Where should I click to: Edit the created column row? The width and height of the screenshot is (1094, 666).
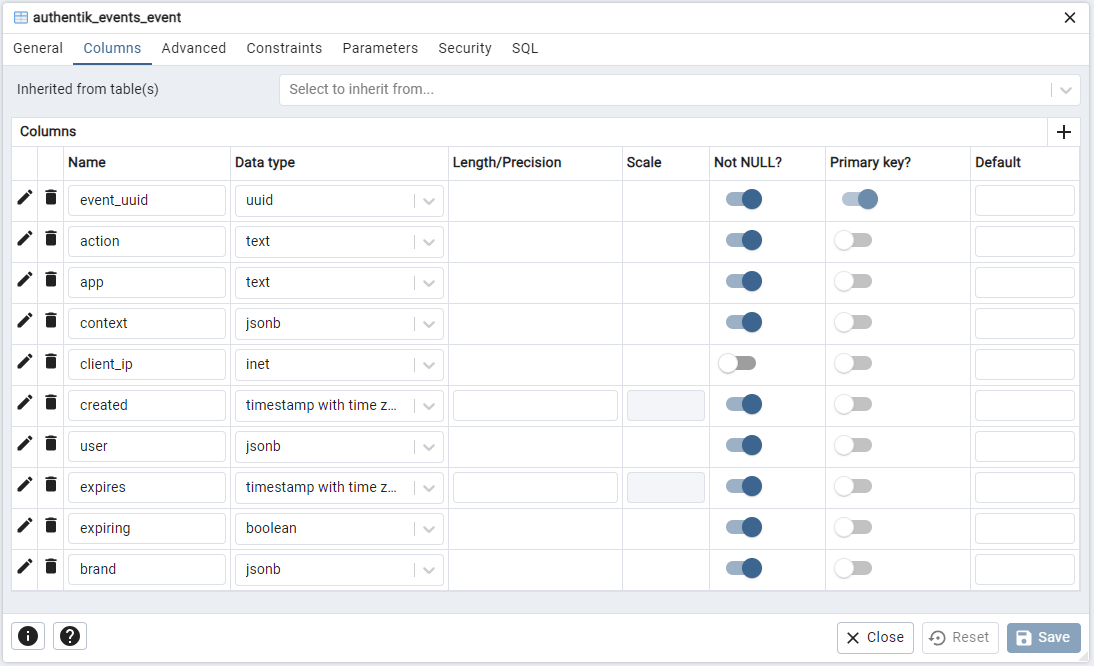24,403
